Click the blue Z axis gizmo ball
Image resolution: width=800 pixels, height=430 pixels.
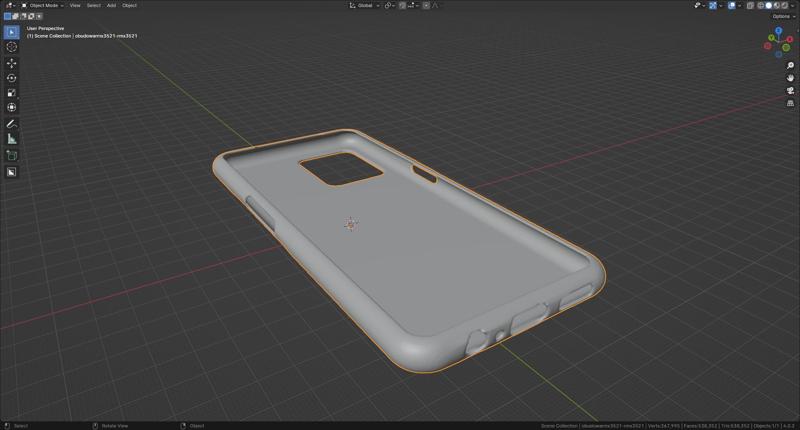point(779,31)
